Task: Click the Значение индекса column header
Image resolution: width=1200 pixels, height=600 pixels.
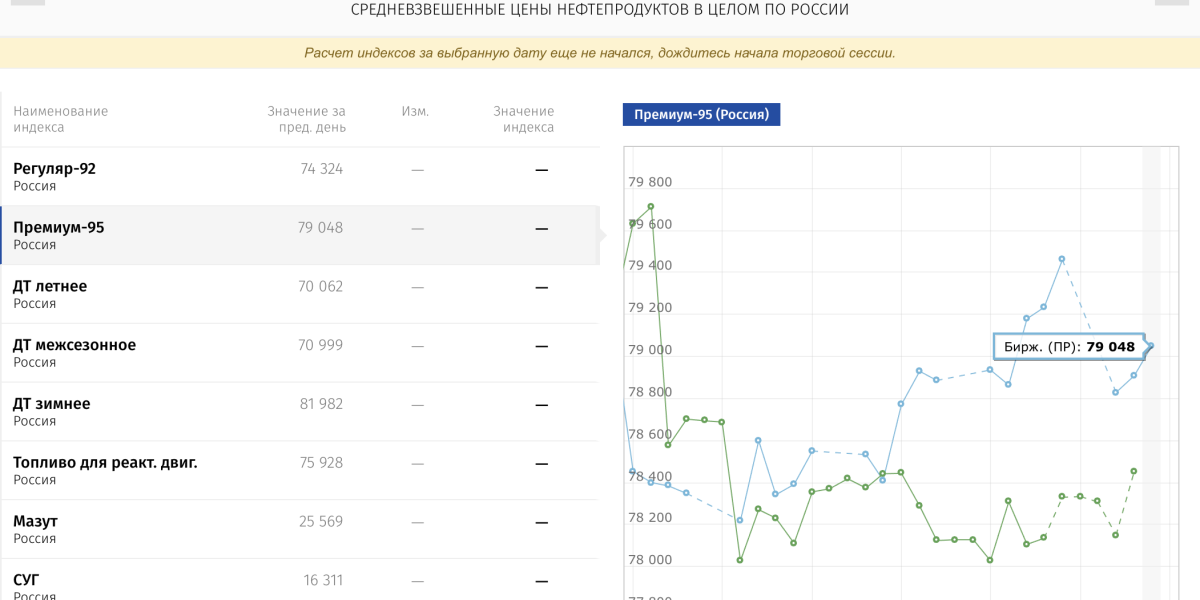Action: tap(523, 119)
